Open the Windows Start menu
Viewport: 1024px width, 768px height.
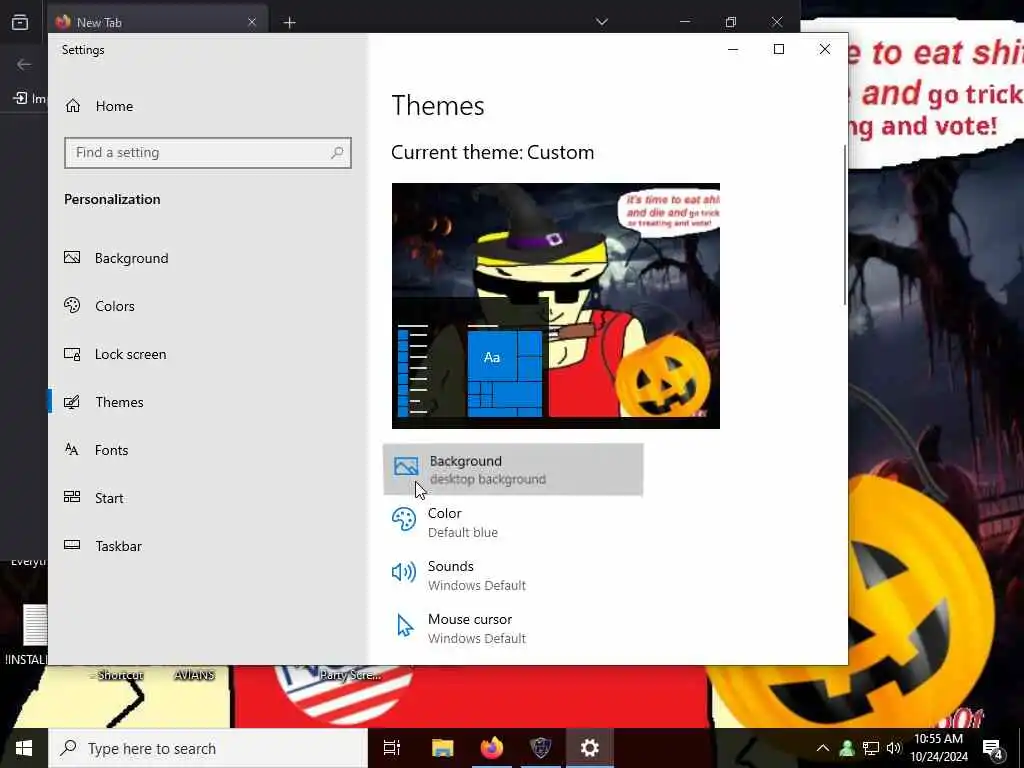pyautogui.click(x=24, y=748)
